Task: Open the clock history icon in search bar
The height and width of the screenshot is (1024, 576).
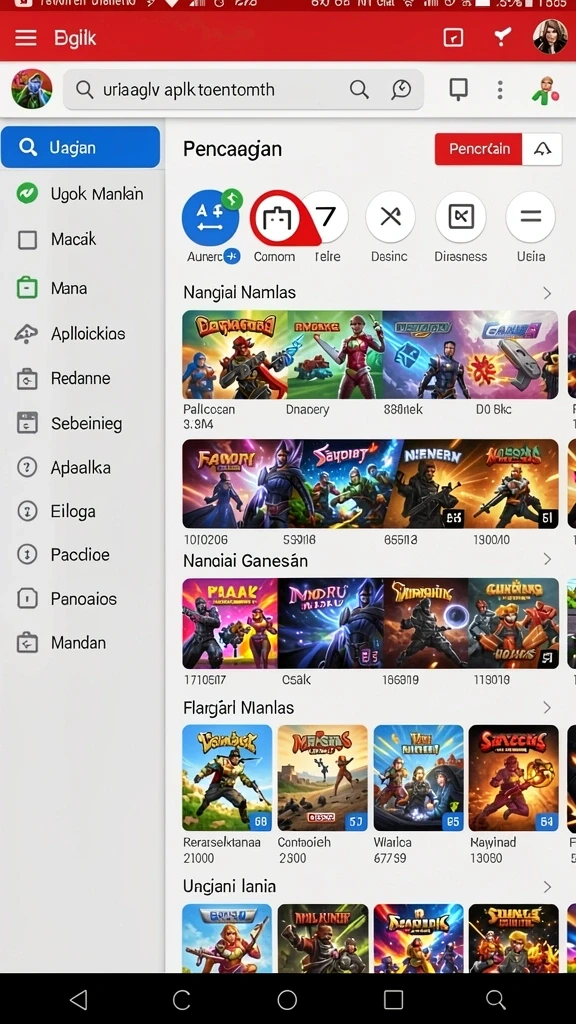Action: tap(401, 89)
